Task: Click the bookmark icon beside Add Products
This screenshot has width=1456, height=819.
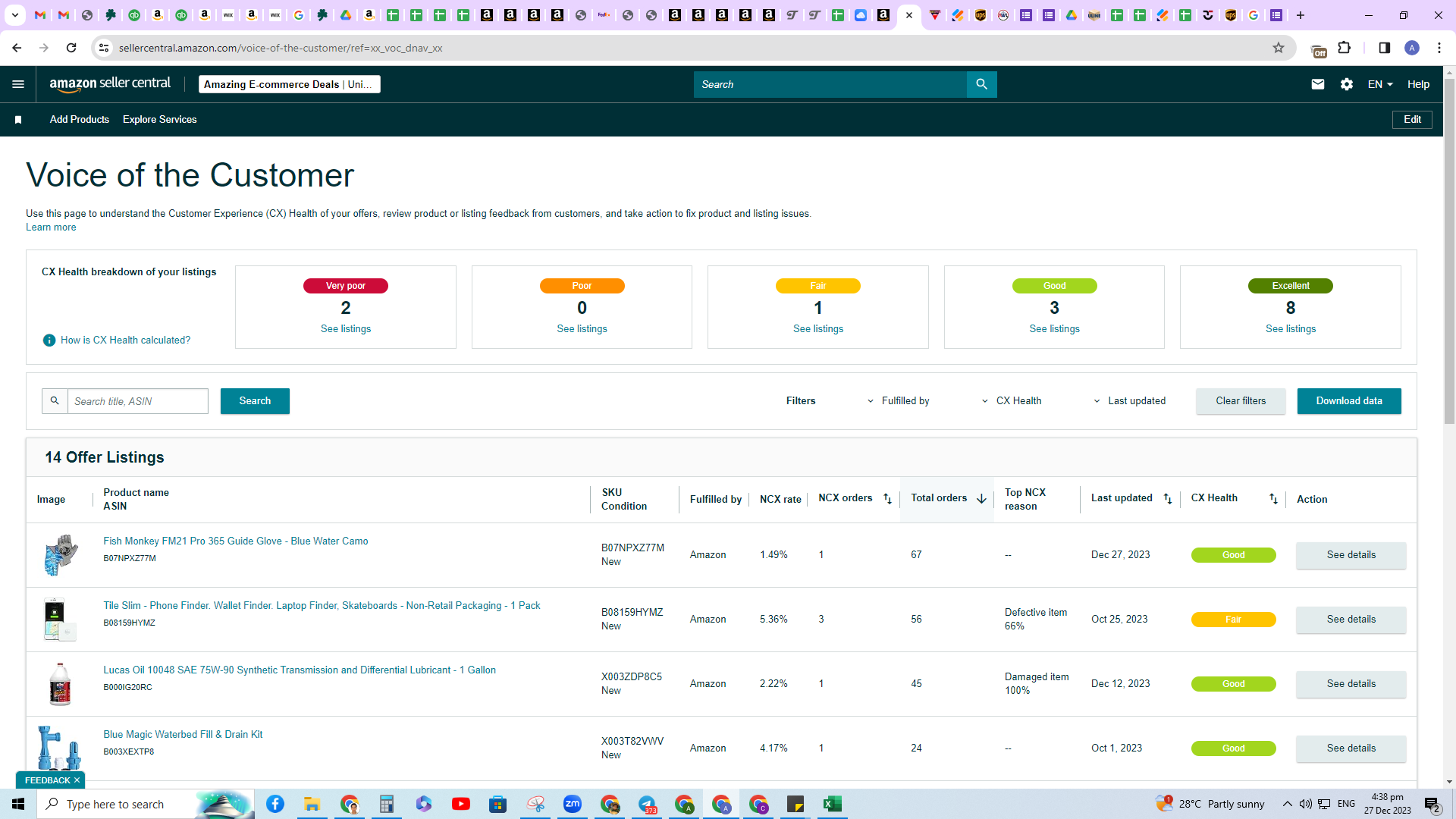Action: coord(18,120)
